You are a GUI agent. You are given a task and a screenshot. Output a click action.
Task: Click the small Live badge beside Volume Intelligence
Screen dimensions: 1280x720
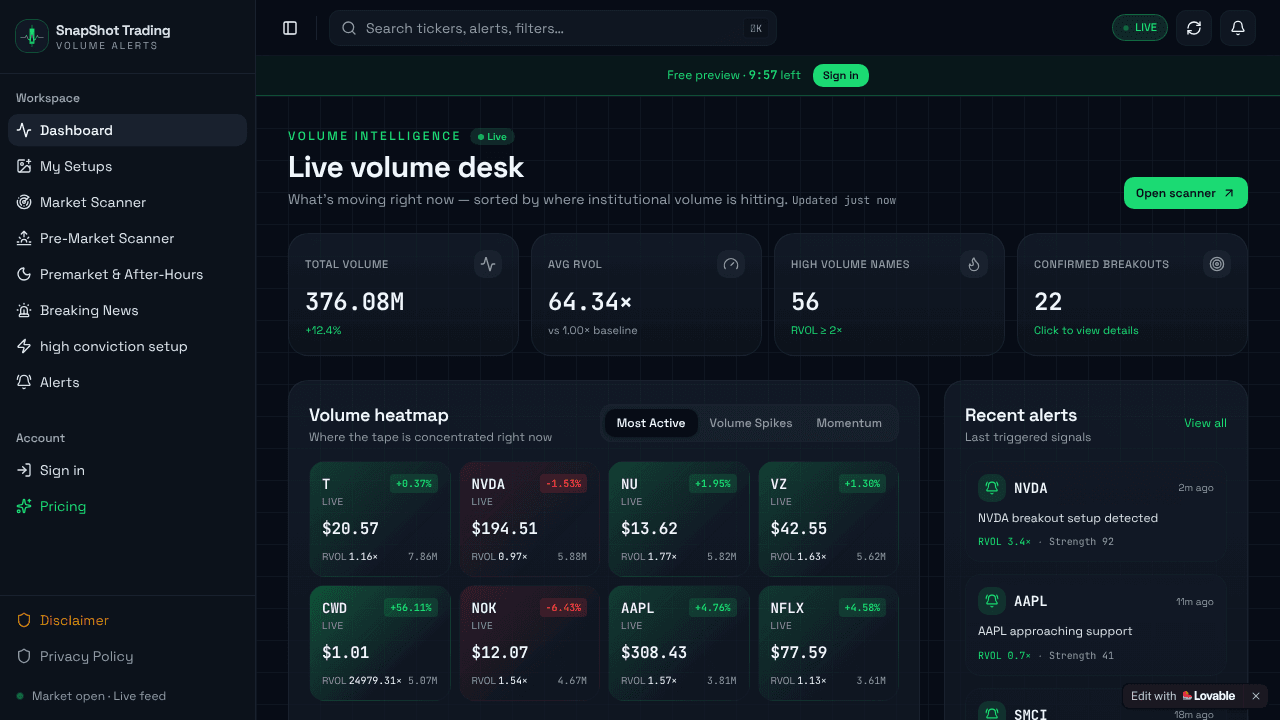tap(492, 137)
